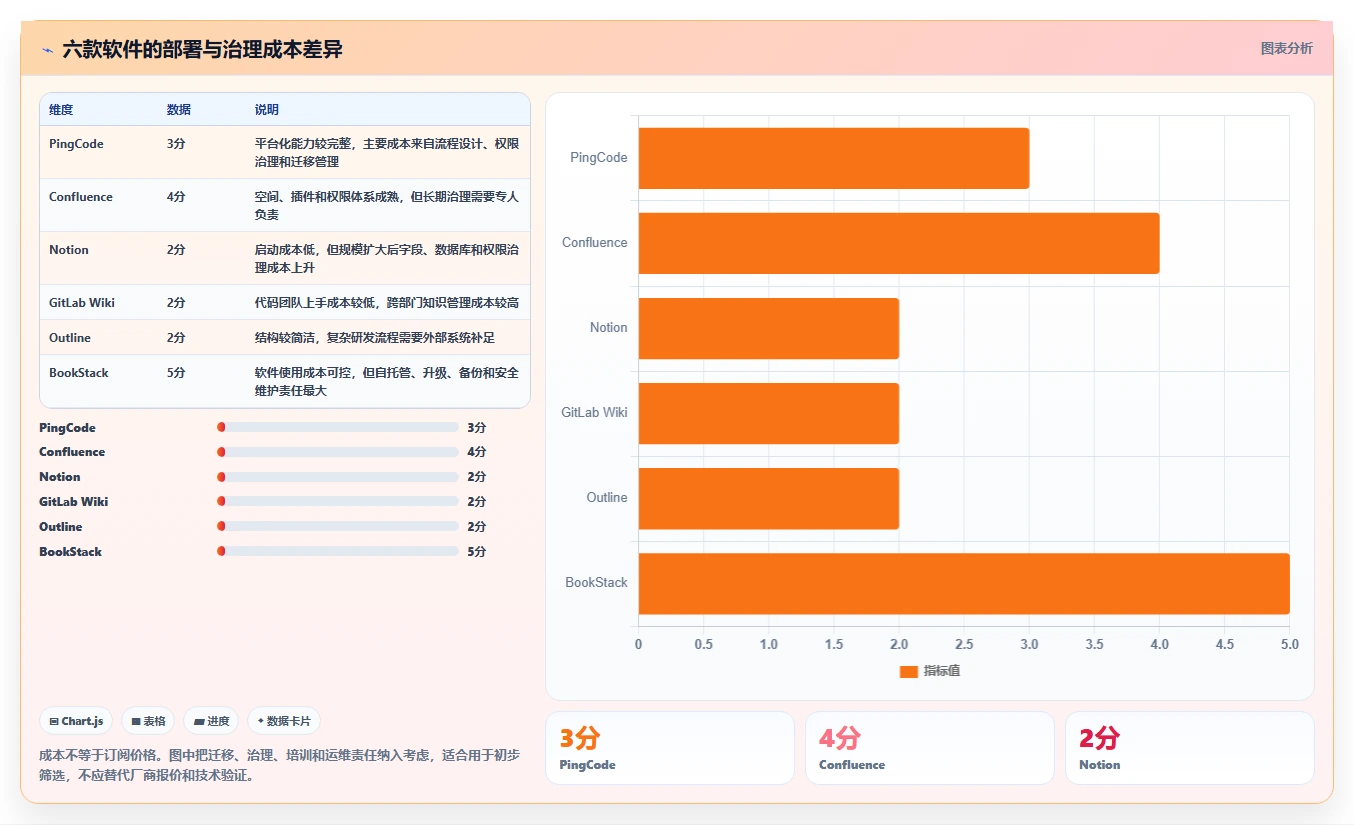This screenshot has height=825, width=1354.
Task: Click the GitLab Wiki progress bar
Action: [x=337, y=502]
